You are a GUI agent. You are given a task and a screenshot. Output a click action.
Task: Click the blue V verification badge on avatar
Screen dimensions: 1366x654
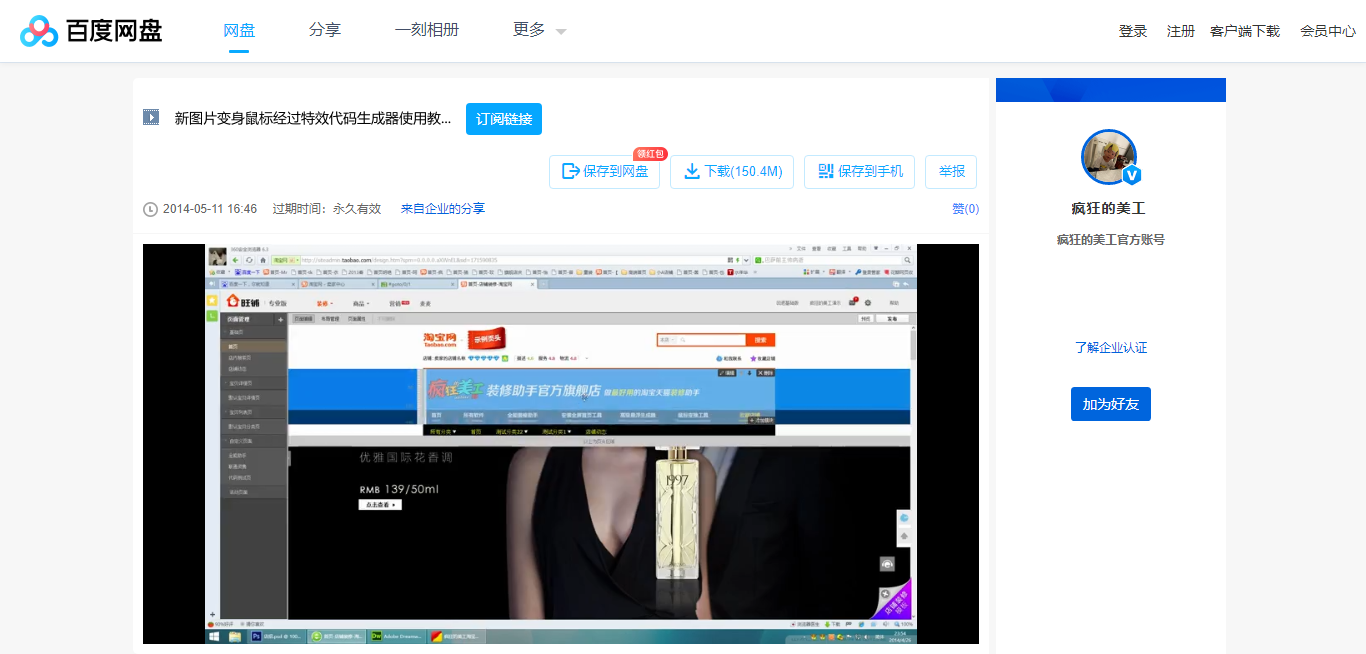(x=1130, y=176)
